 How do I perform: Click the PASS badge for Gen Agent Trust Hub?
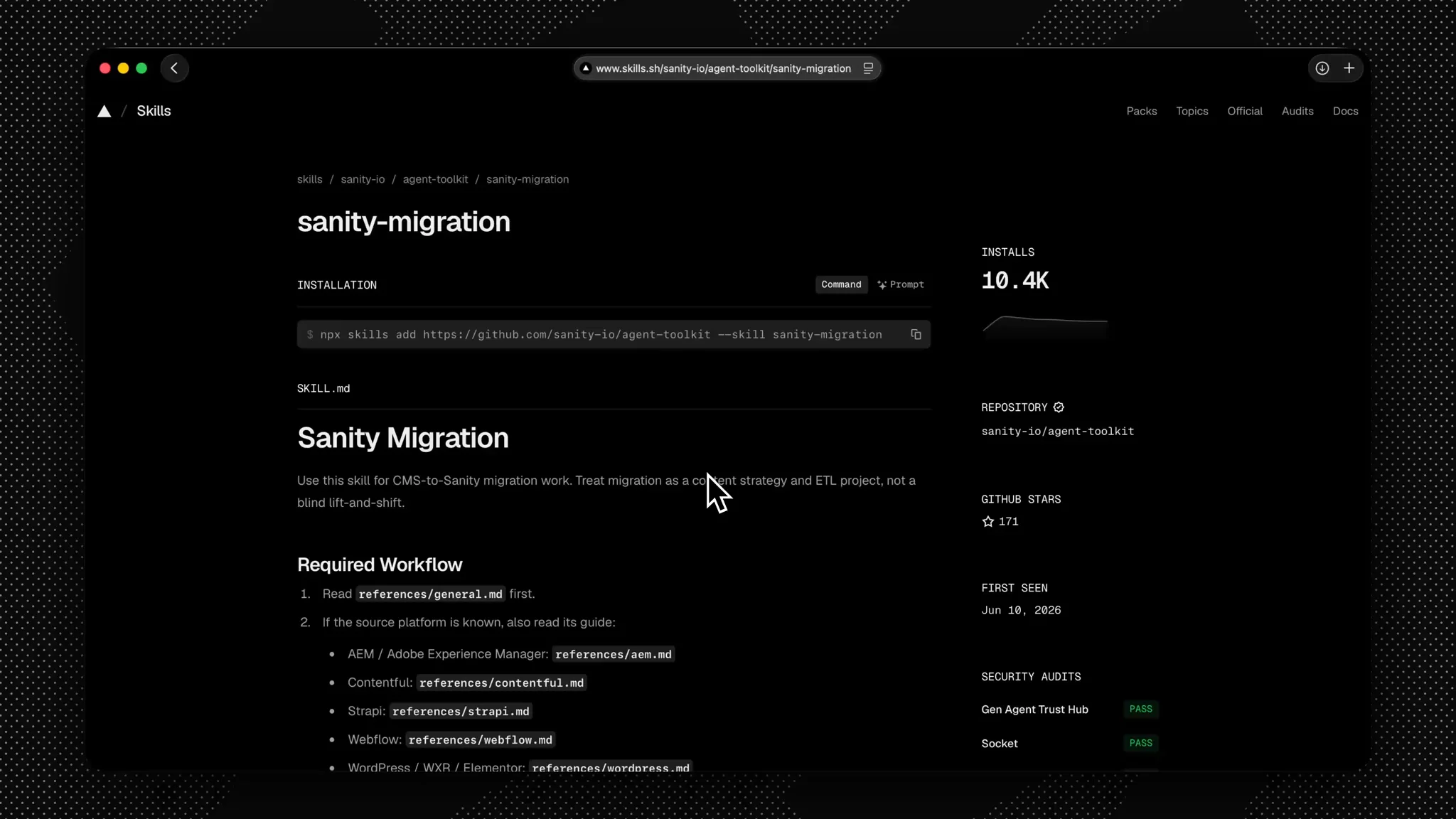pos(1140,709)
